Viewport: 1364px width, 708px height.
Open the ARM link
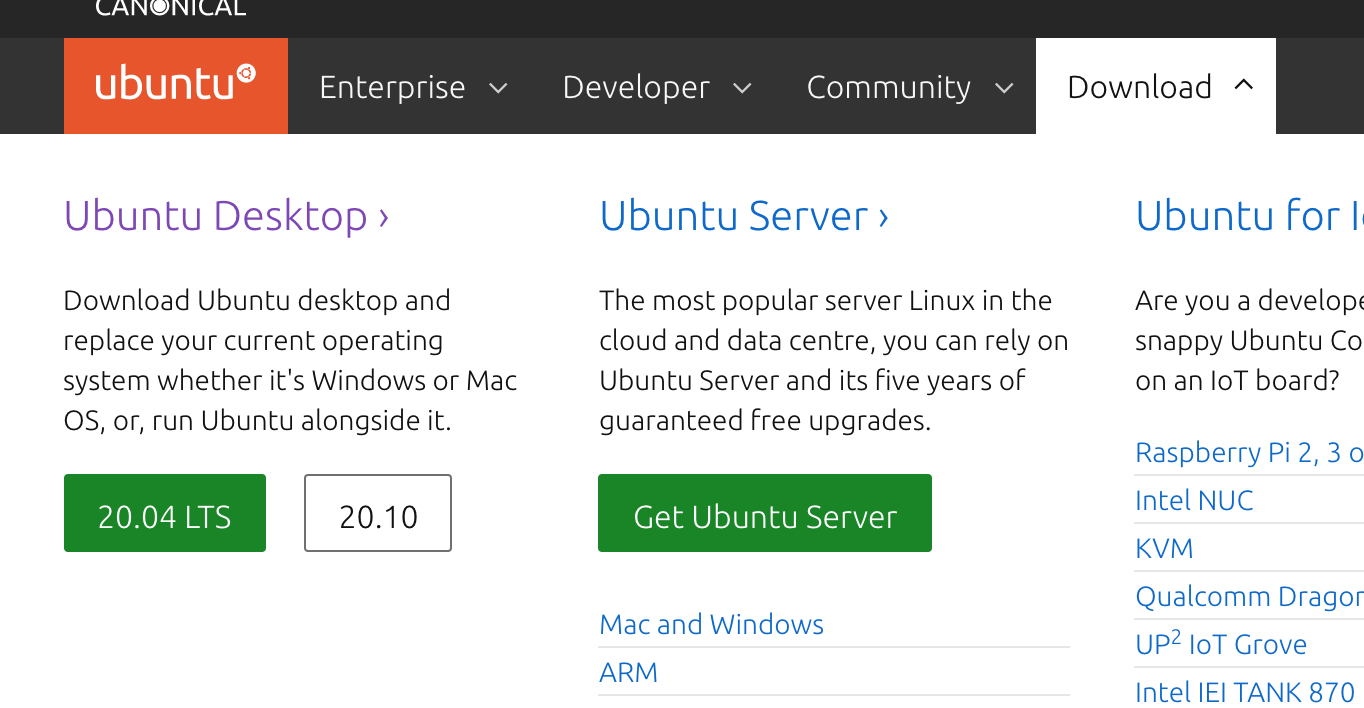[x=628, y=672]
